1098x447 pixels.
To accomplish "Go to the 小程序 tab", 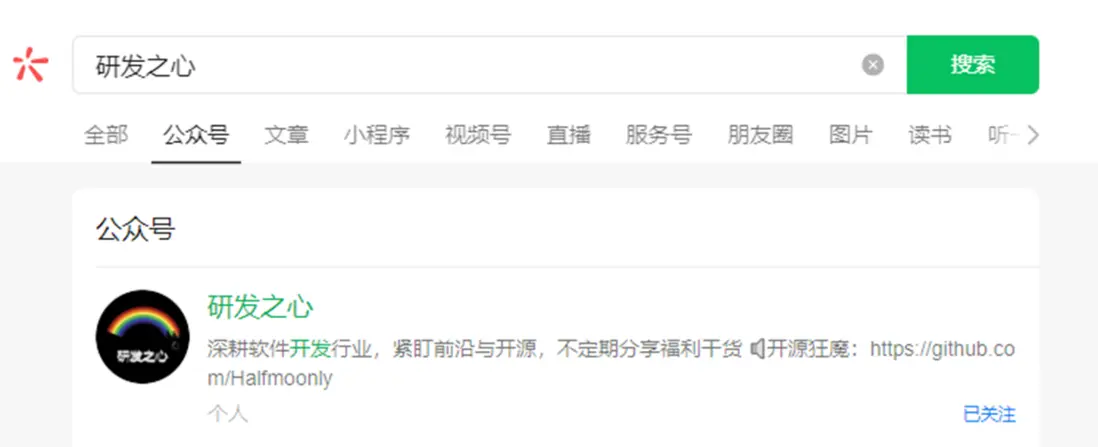I will pyautogui.click(x=377, y=135).
